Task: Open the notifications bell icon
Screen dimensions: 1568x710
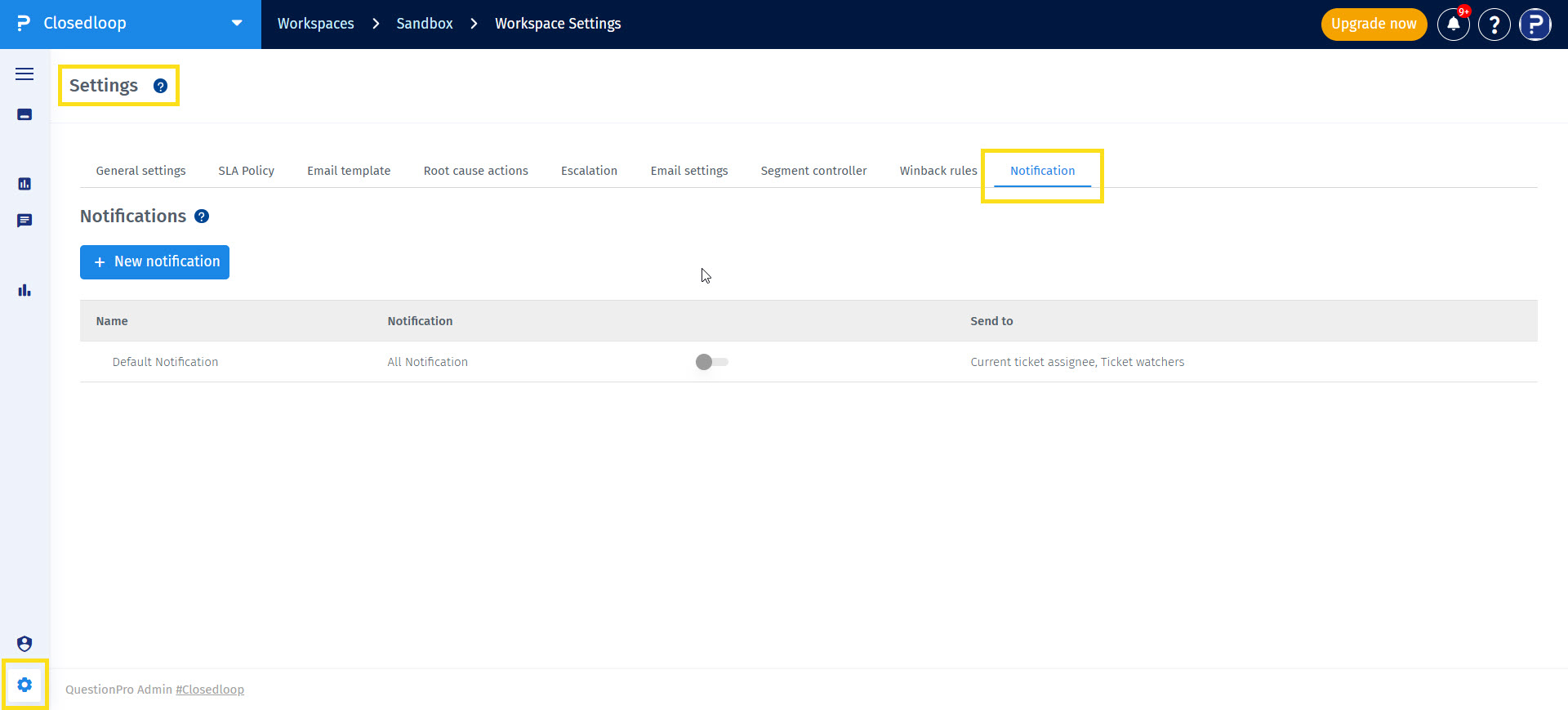Action: [x=1454, y=24]
